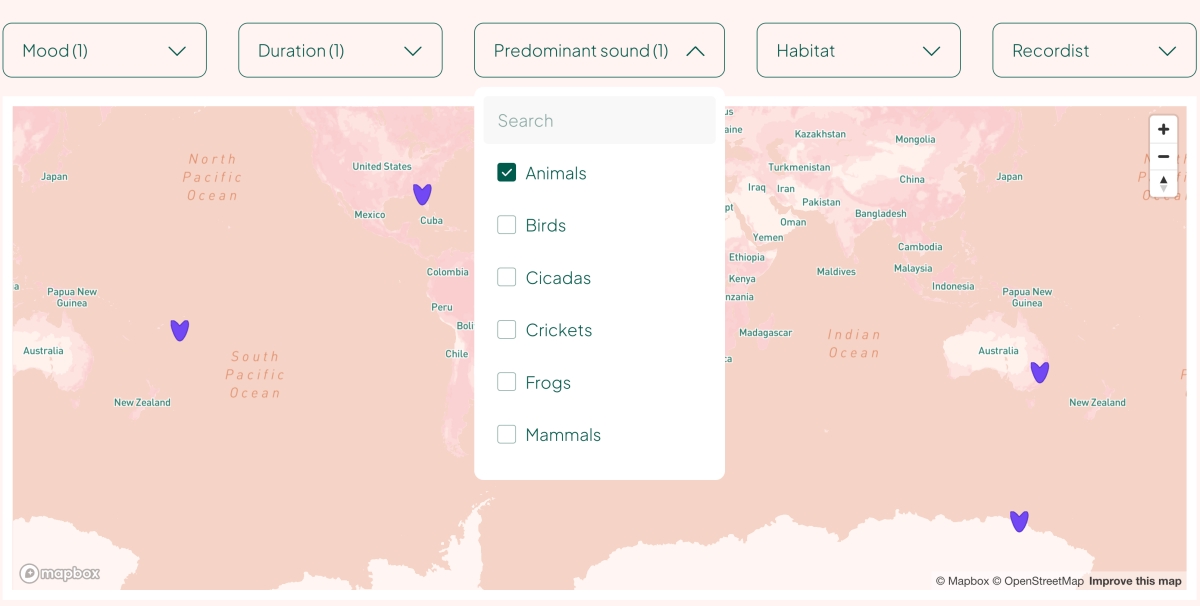
Task: Expand the Recordist dropdown
Action: [1094, 51]
